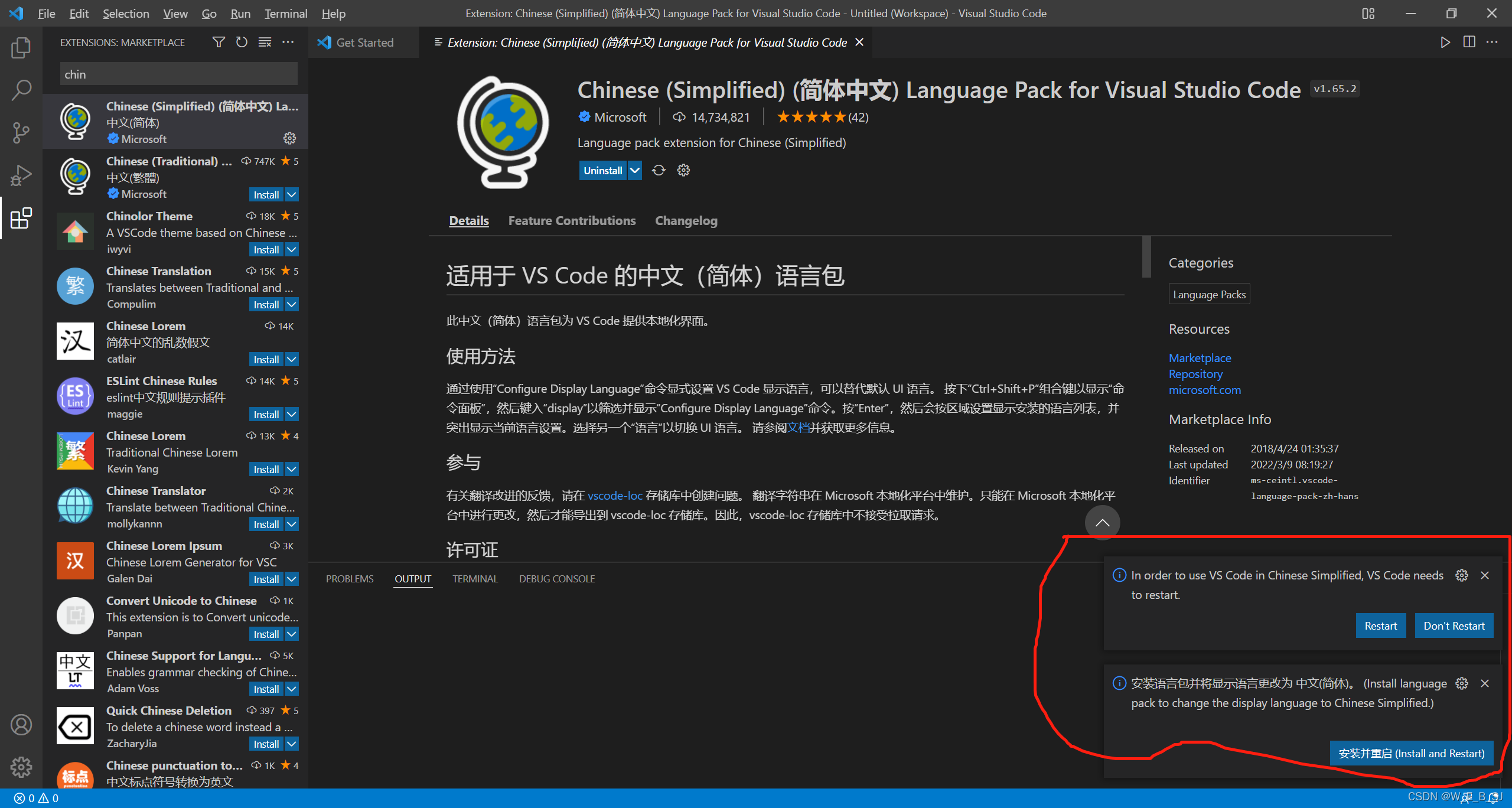Open the Accounts icon in activity bar
1512x808 pixels.
(21, 725)
